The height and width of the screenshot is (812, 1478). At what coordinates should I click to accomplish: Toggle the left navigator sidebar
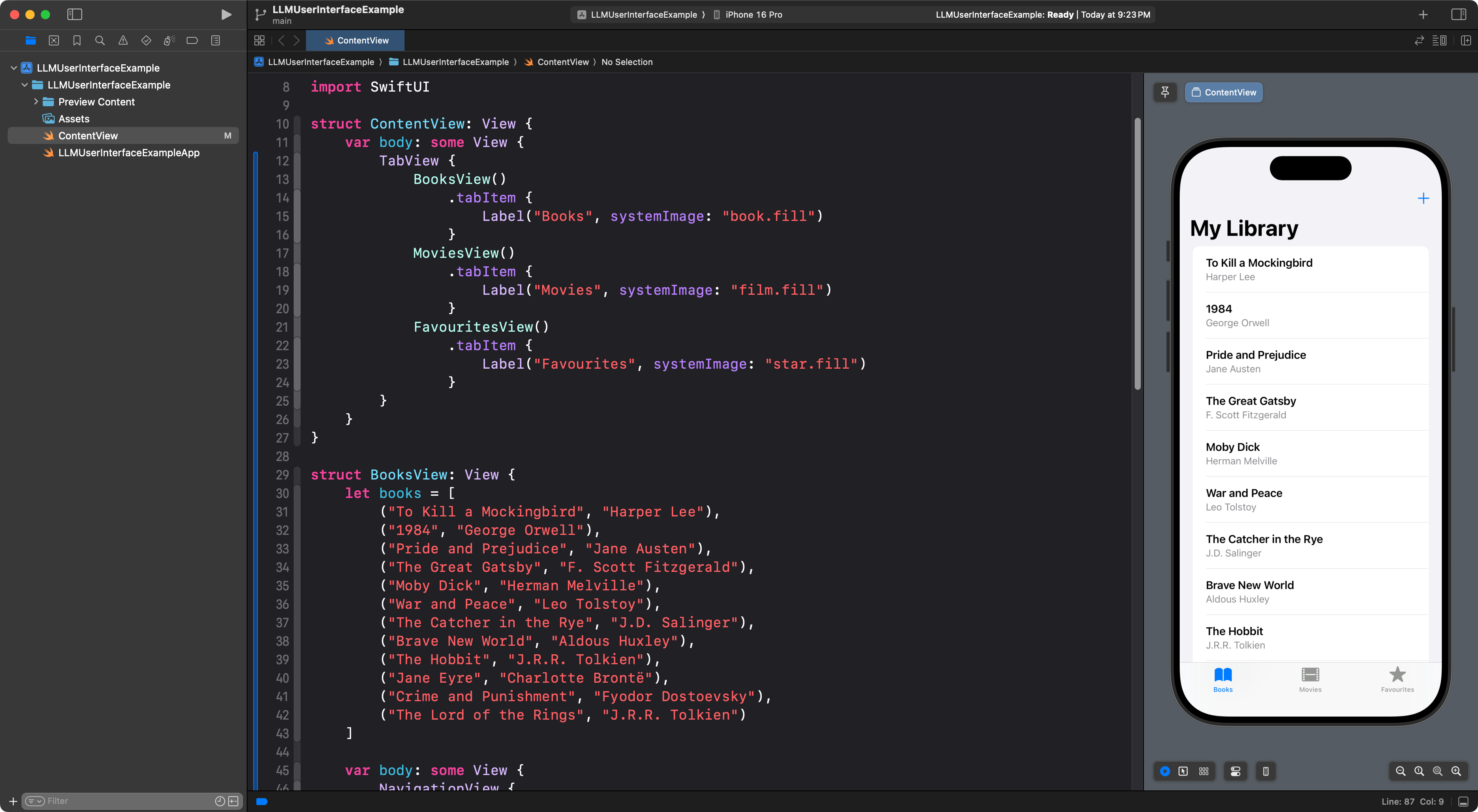pos(75,14)
